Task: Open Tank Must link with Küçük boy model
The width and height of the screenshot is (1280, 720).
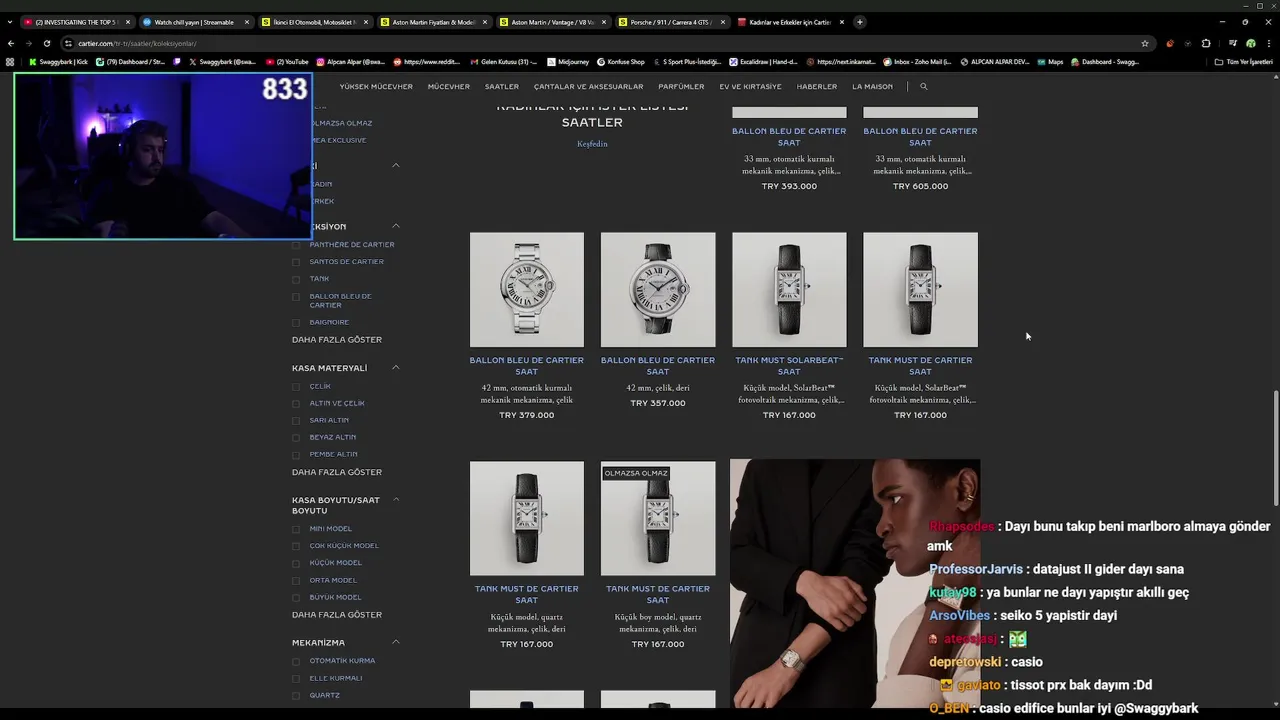Action: [x=658, y=595]
